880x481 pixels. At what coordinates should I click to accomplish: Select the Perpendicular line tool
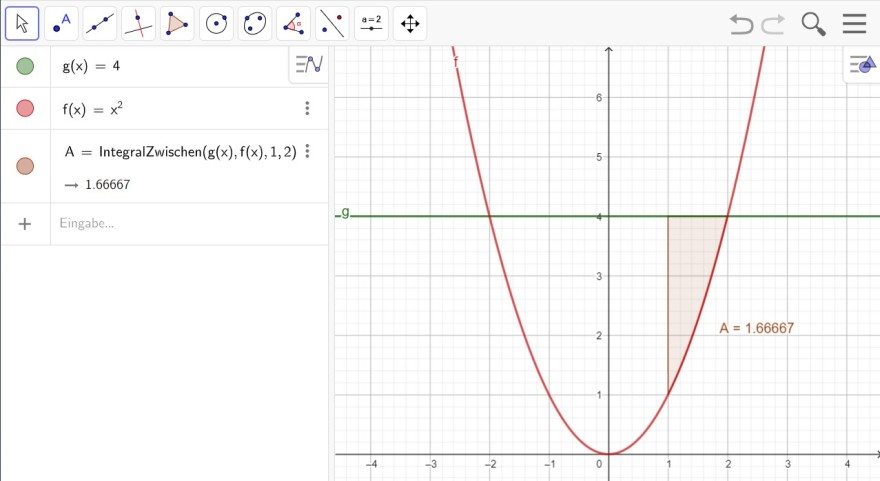[x=139, y=24]
